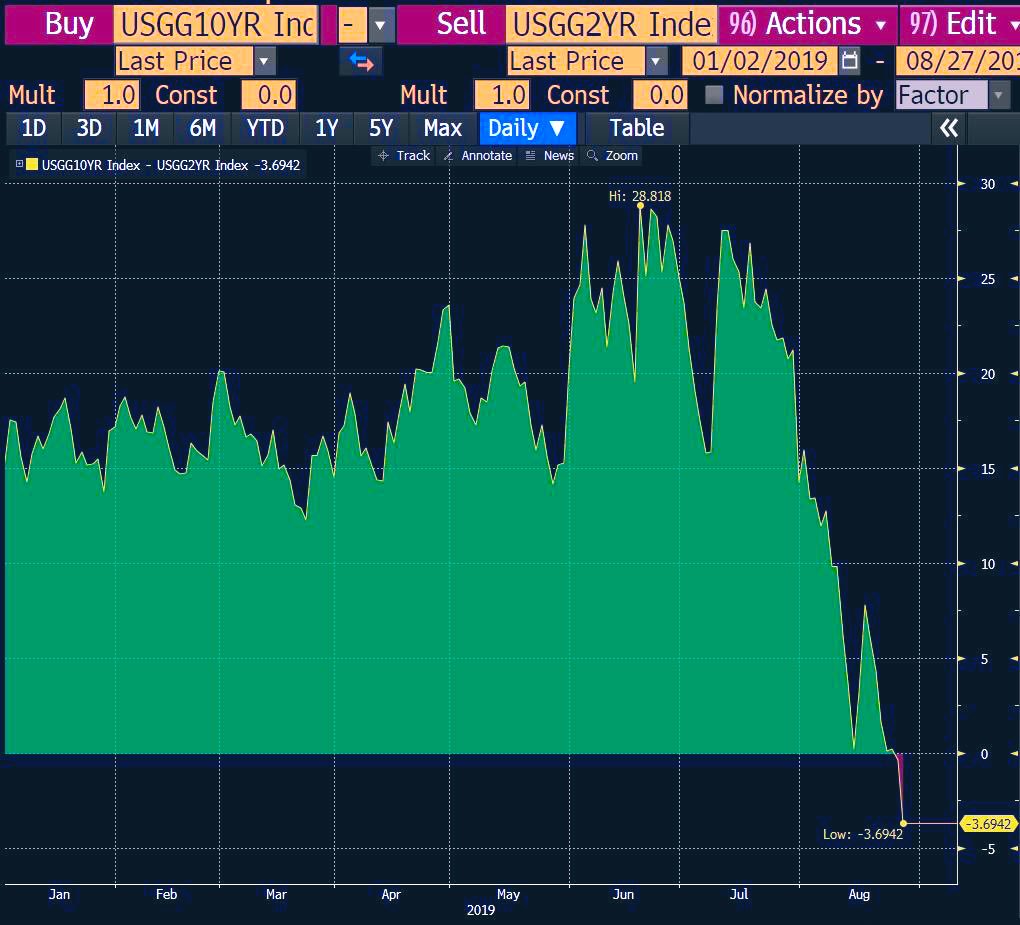Select the Max range tab
This screenshot has height=925, width=1020.
(443, 128)
